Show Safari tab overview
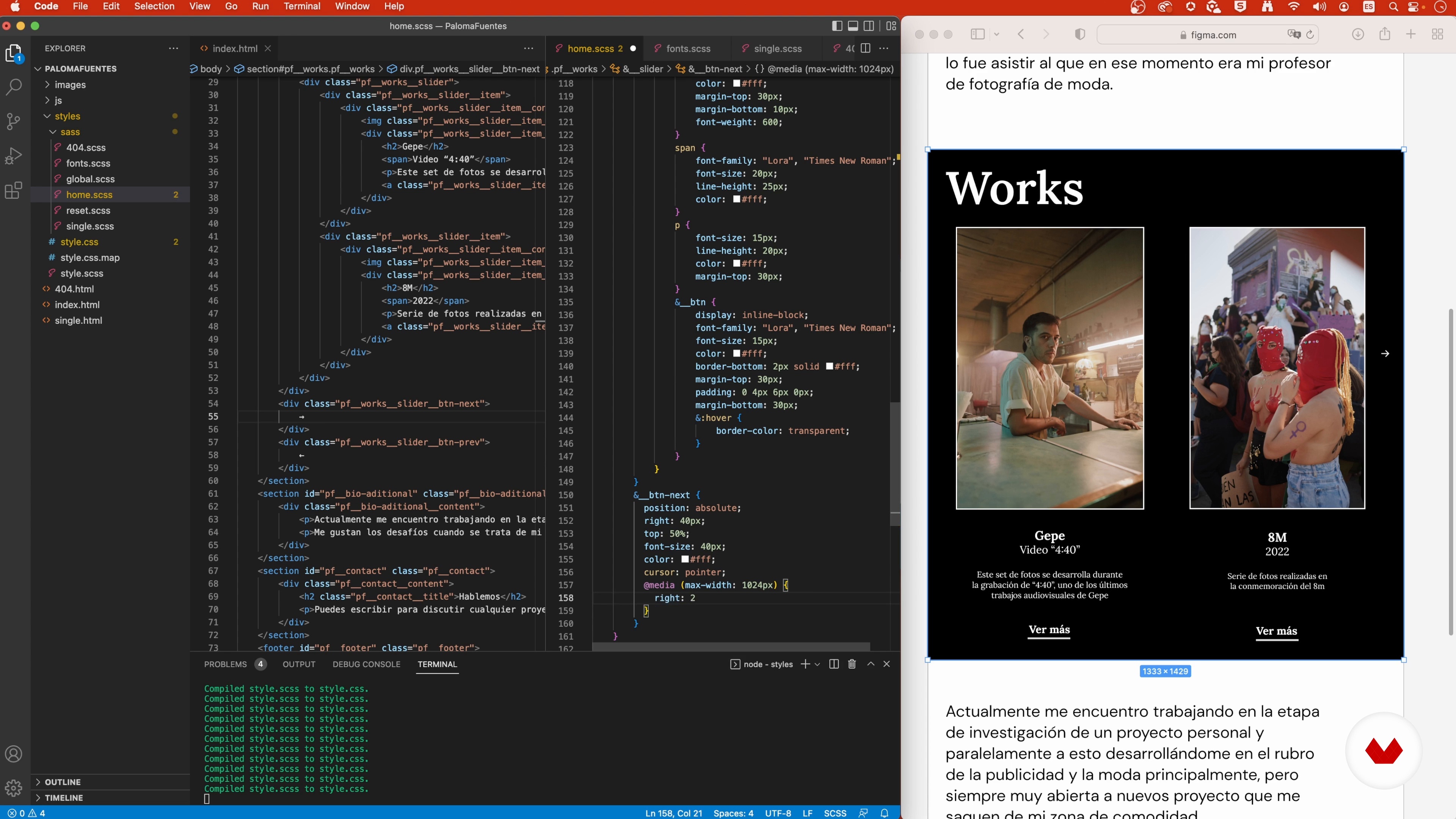This screenshot has width=1456, height=819. pyautogui.click(x=1437, y=35)
